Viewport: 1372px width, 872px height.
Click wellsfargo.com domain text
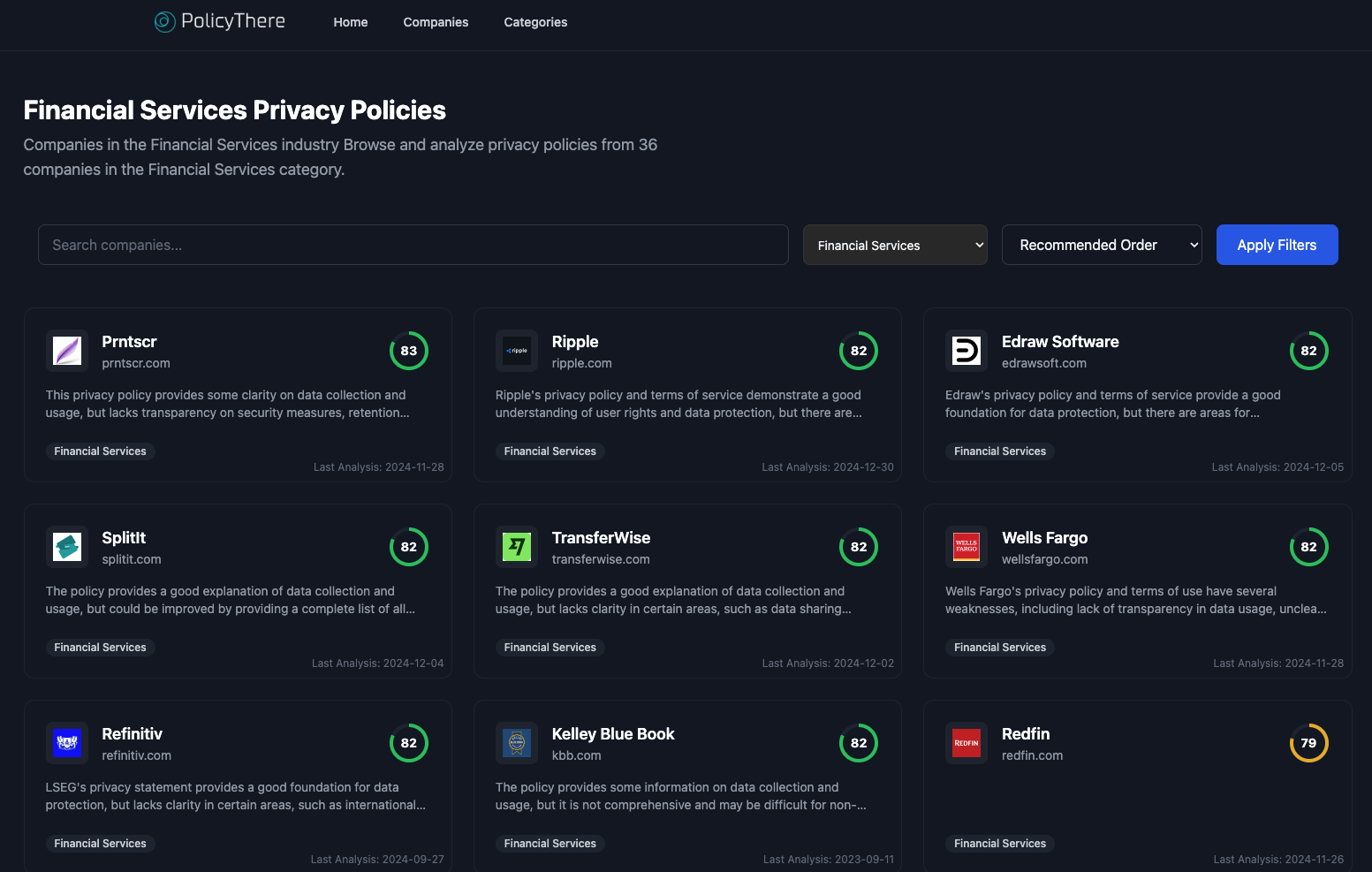(1045, 559)
